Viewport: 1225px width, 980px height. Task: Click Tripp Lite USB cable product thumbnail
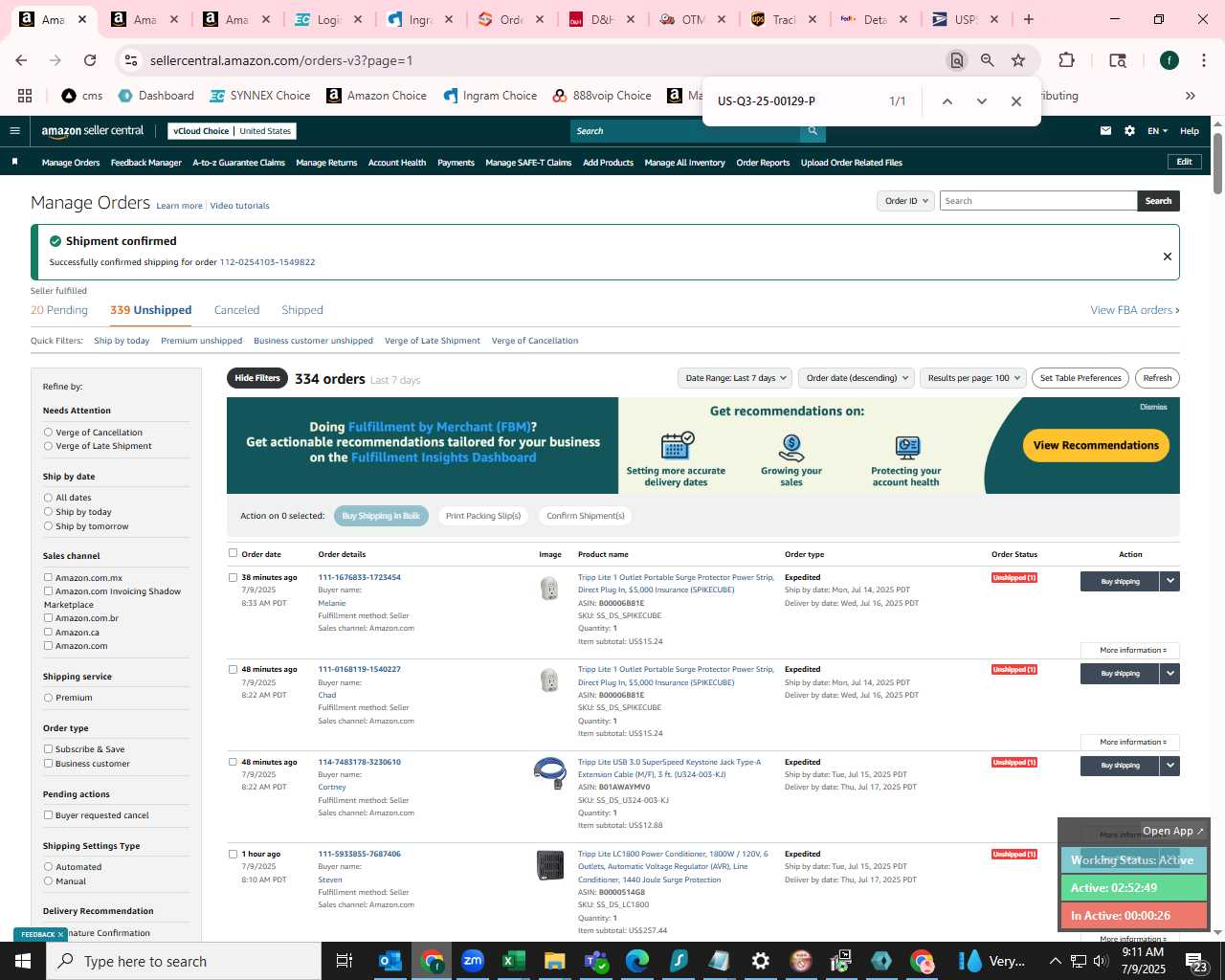pos(550,772)
